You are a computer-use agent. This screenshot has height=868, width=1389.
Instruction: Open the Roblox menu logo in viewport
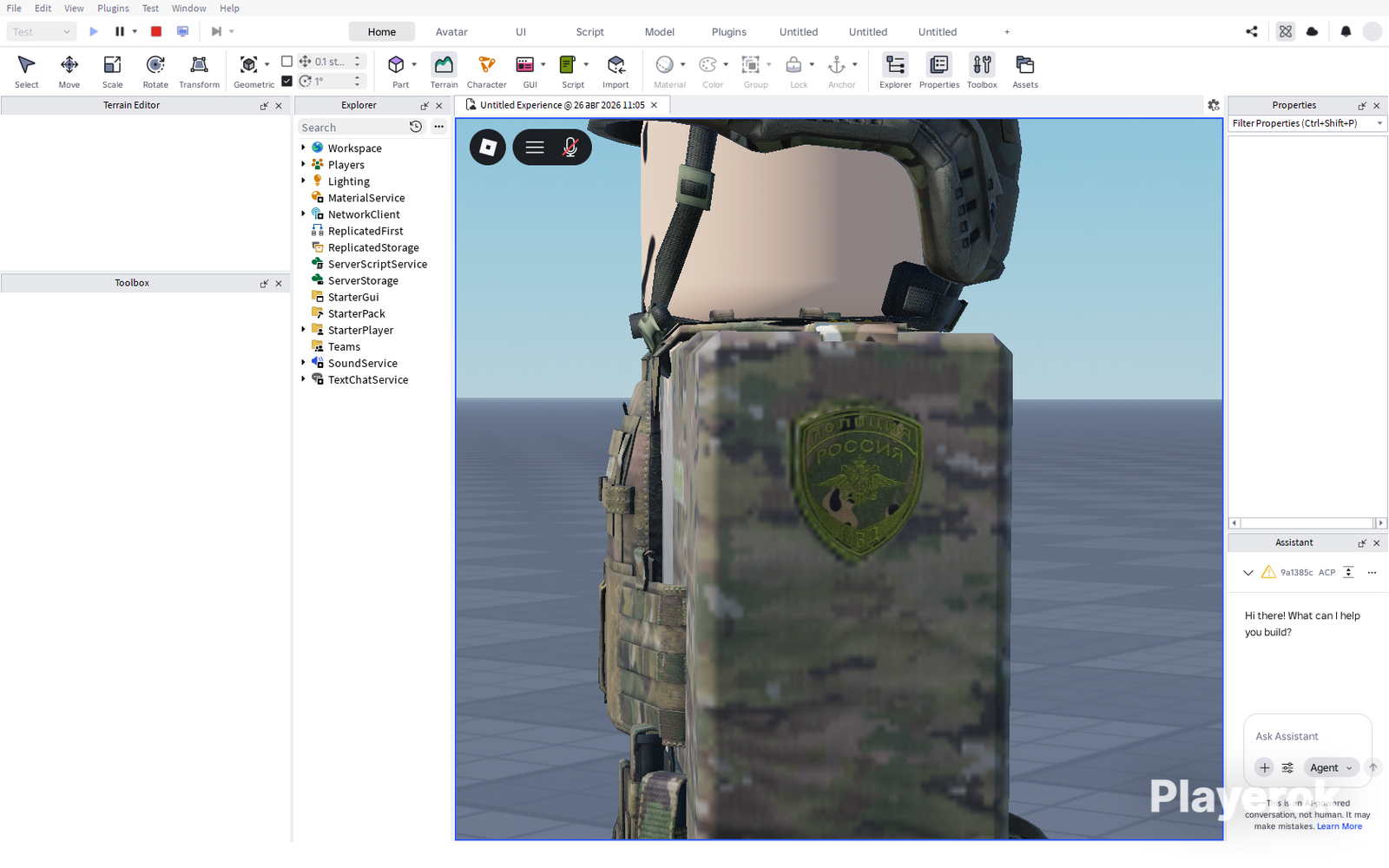(x=488, y=148)
